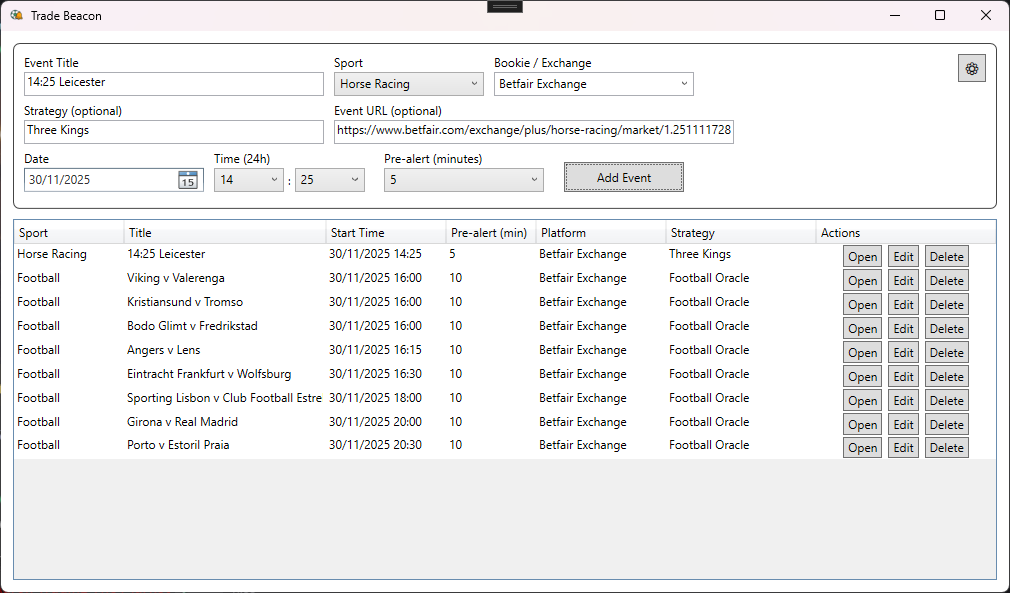
Task: Open the settings gear panel
Action: pos(971,68)
